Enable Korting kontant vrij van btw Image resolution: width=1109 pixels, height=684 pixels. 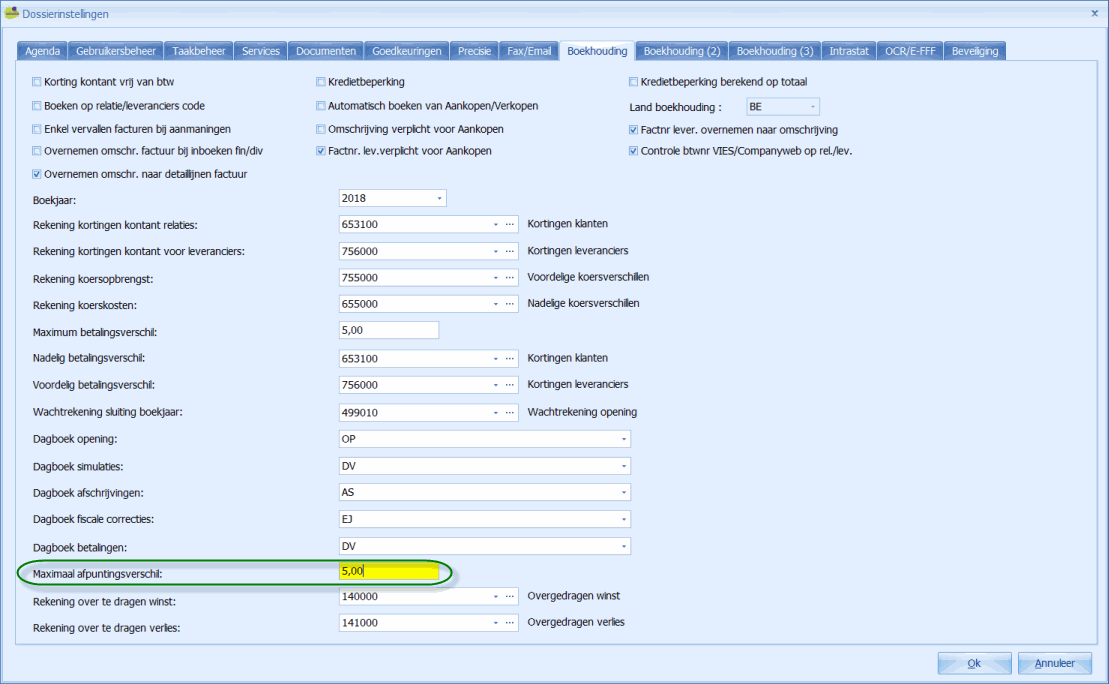click(37, 82)
